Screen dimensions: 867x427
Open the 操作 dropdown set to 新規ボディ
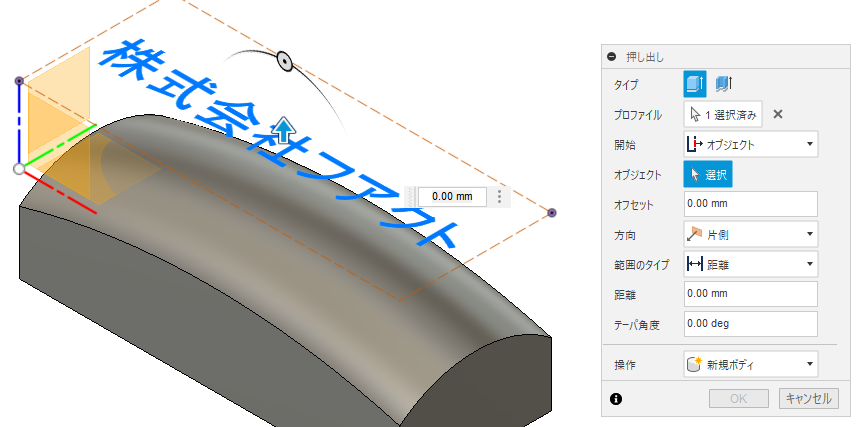click(x=751, y=364)
